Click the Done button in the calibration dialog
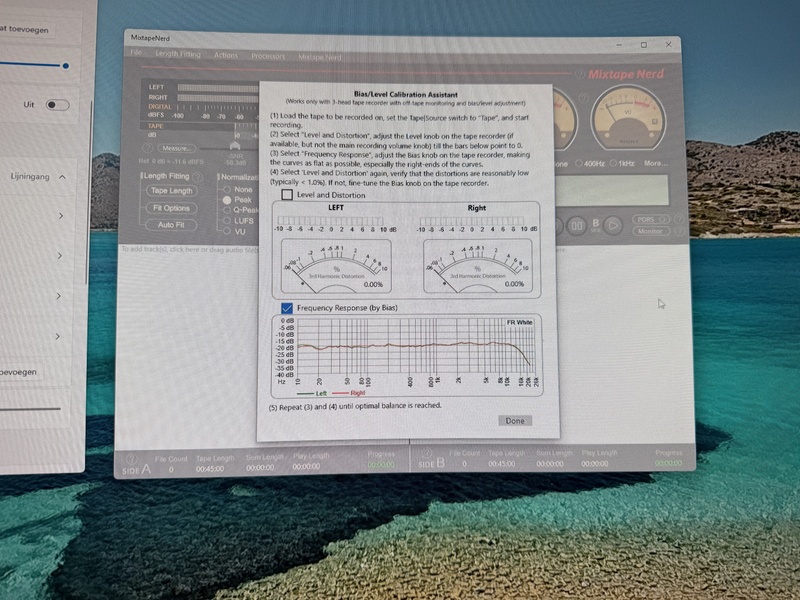800x600 pixels. point(514,420)
